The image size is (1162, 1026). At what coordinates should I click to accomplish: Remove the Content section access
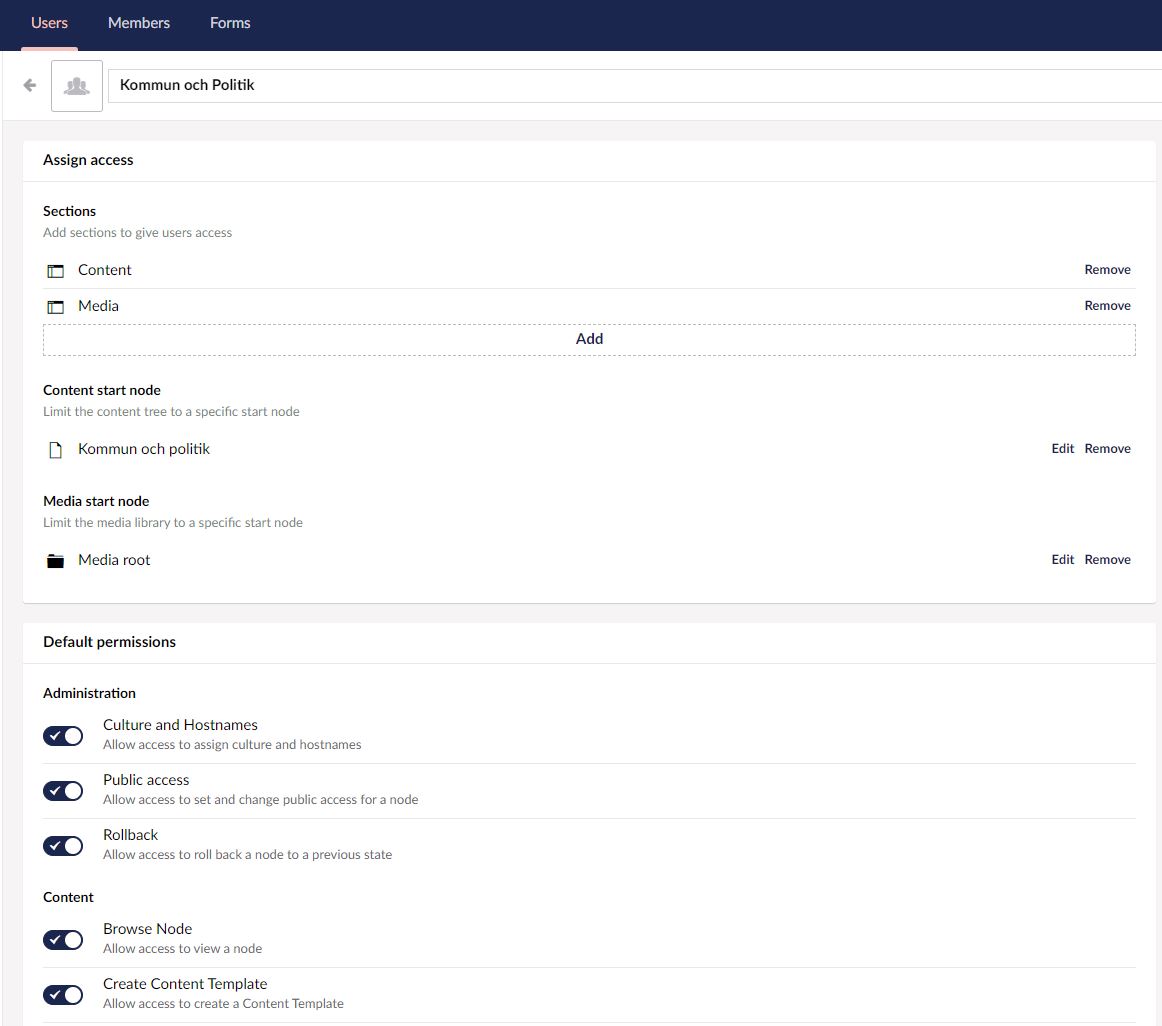1107,269
